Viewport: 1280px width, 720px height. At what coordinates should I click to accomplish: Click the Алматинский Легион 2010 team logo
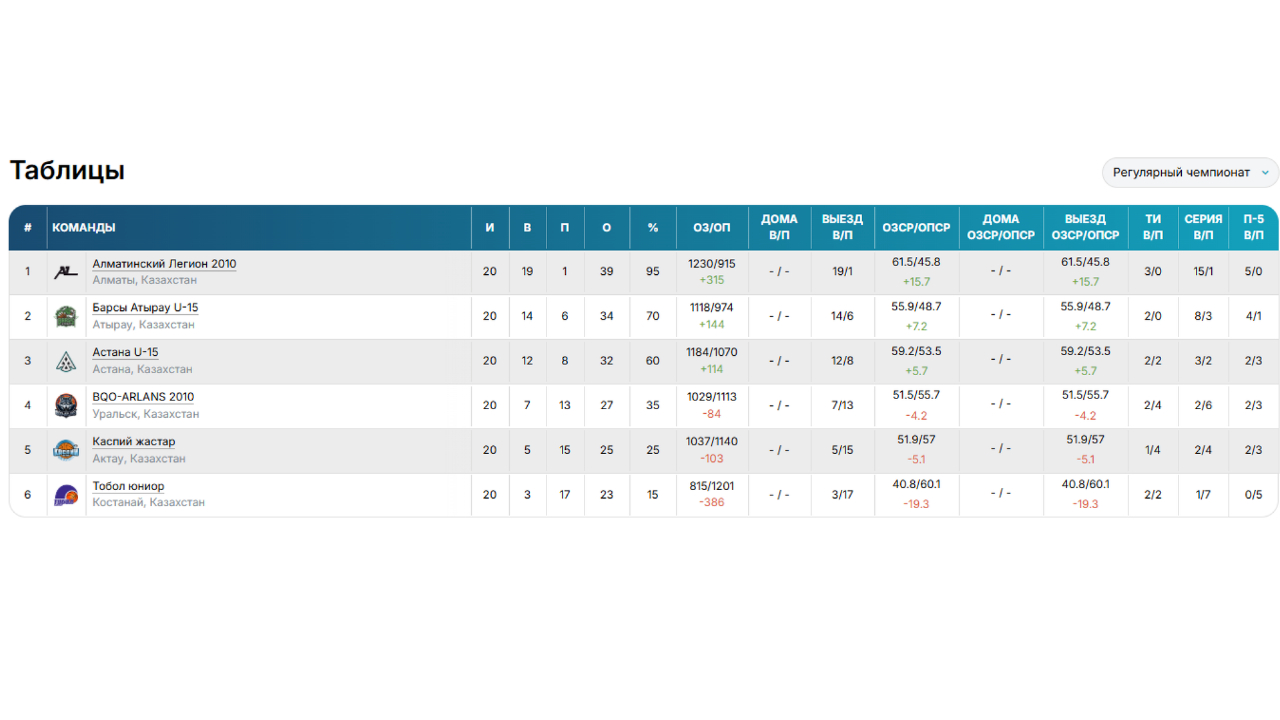click(x=66, y=272)
